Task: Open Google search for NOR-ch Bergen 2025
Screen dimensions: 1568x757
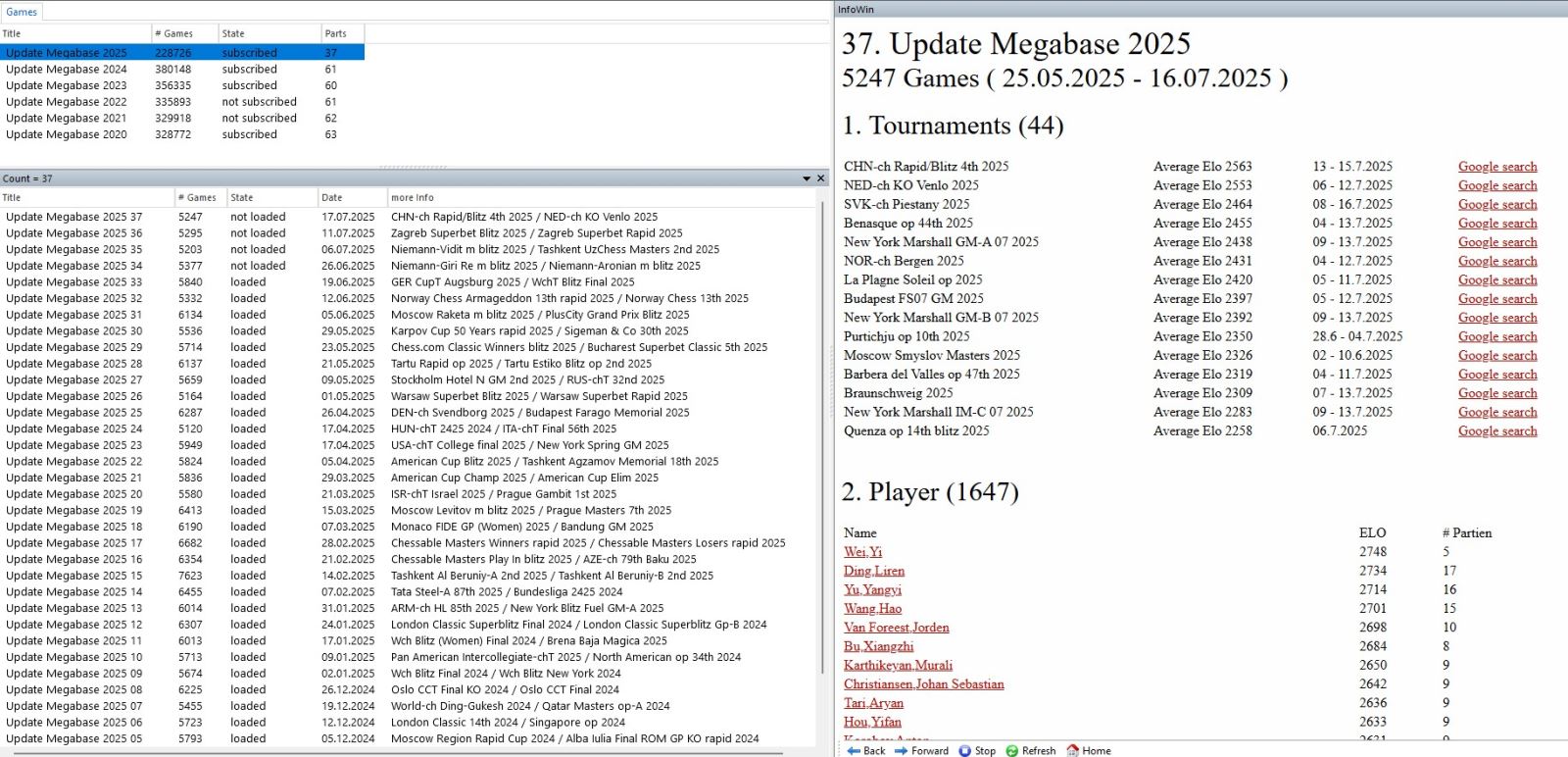Action: 1497,261
